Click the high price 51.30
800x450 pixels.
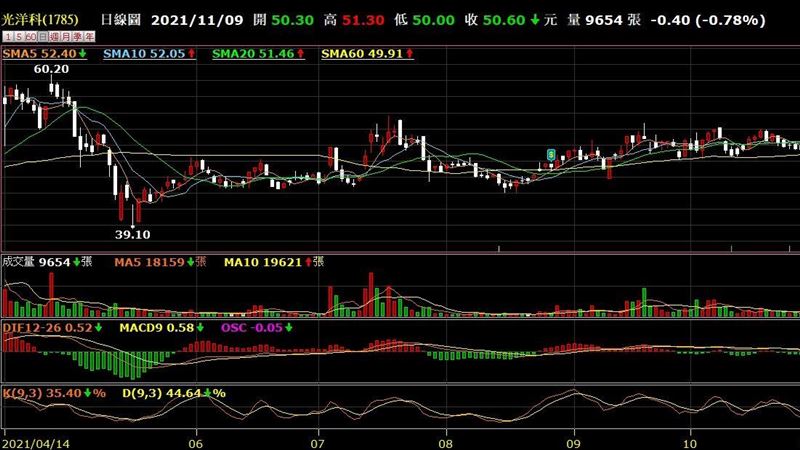click(x=363, y=20)
